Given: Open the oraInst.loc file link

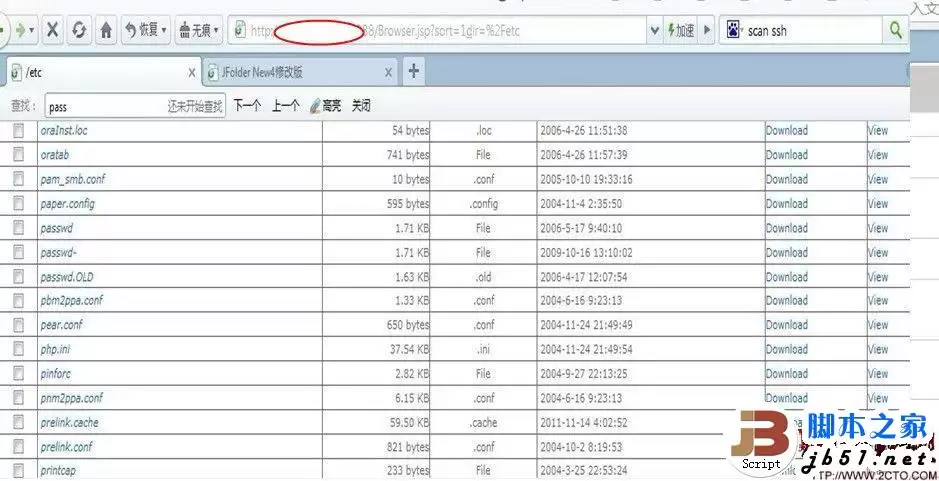Looking at the screenshot, I should click(x=64, y=130).
